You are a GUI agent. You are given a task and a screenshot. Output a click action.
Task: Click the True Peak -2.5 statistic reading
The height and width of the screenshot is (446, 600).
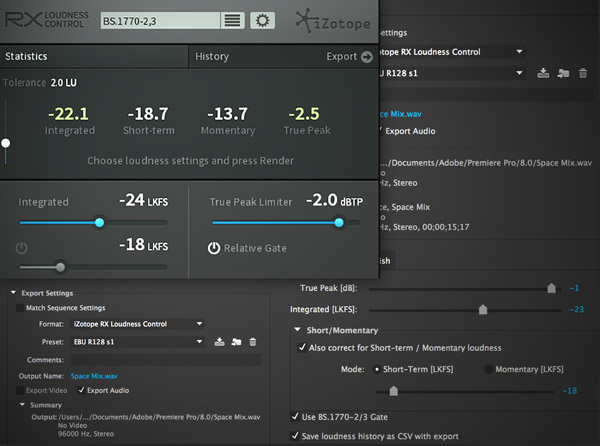[x=304, y=114]
